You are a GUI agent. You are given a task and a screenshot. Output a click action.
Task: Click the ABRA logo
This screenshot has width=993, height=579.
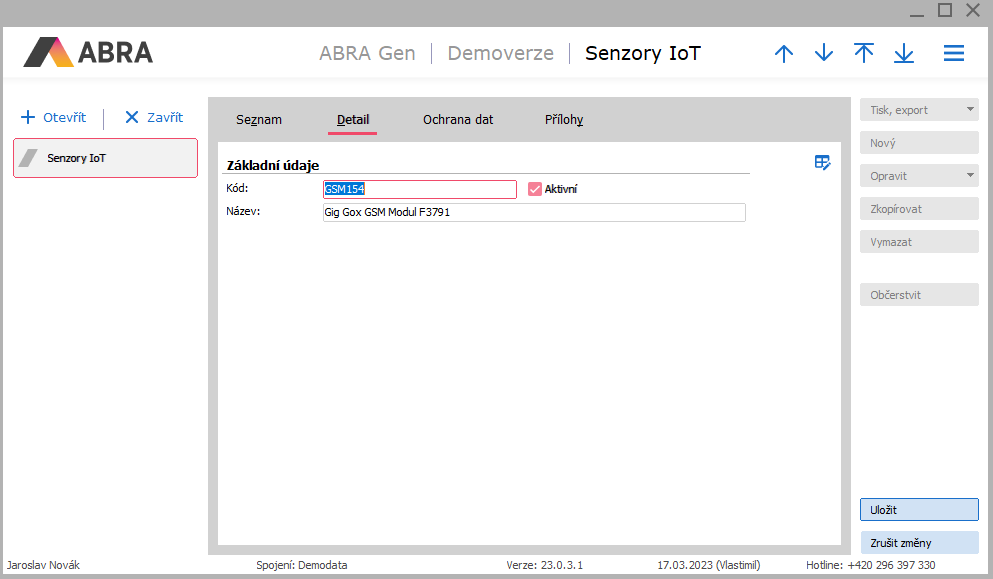(x=88, y=52)
